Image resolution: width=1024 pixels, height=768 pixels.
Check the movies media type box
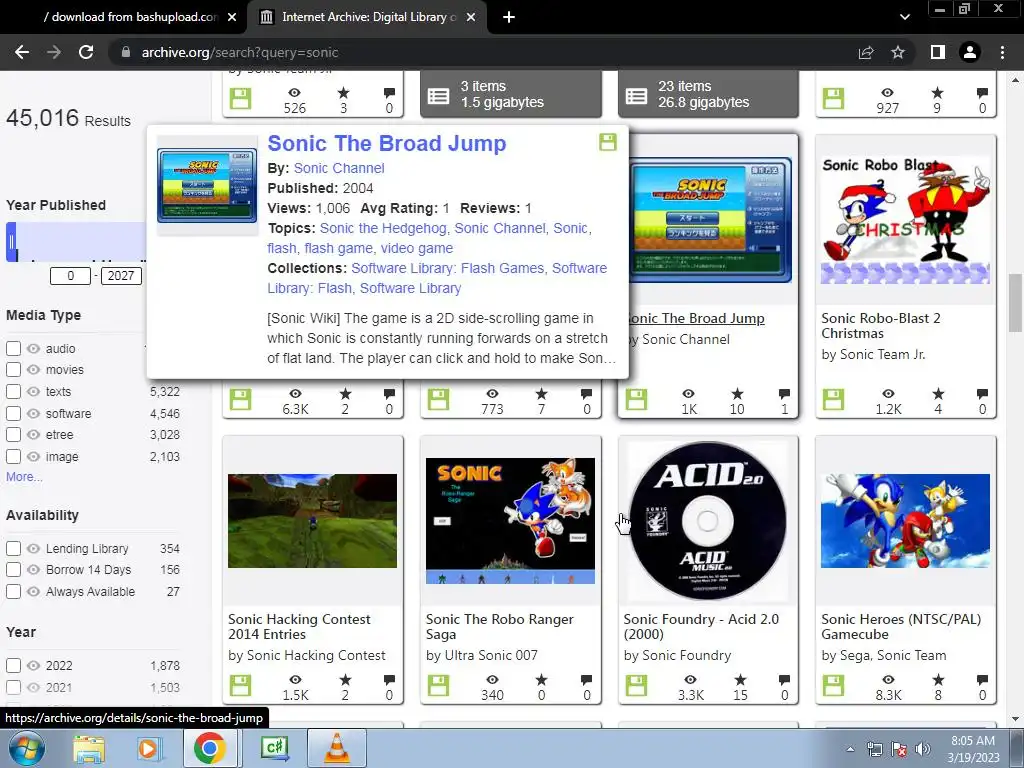click(13, 370)
